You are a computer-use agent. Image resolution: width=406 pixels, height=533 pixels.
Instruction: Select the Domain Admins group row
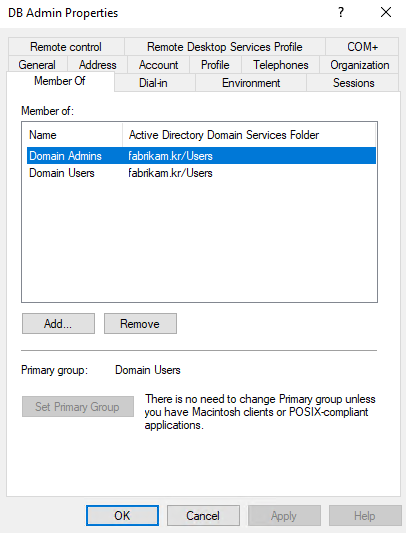click(201, 156)
